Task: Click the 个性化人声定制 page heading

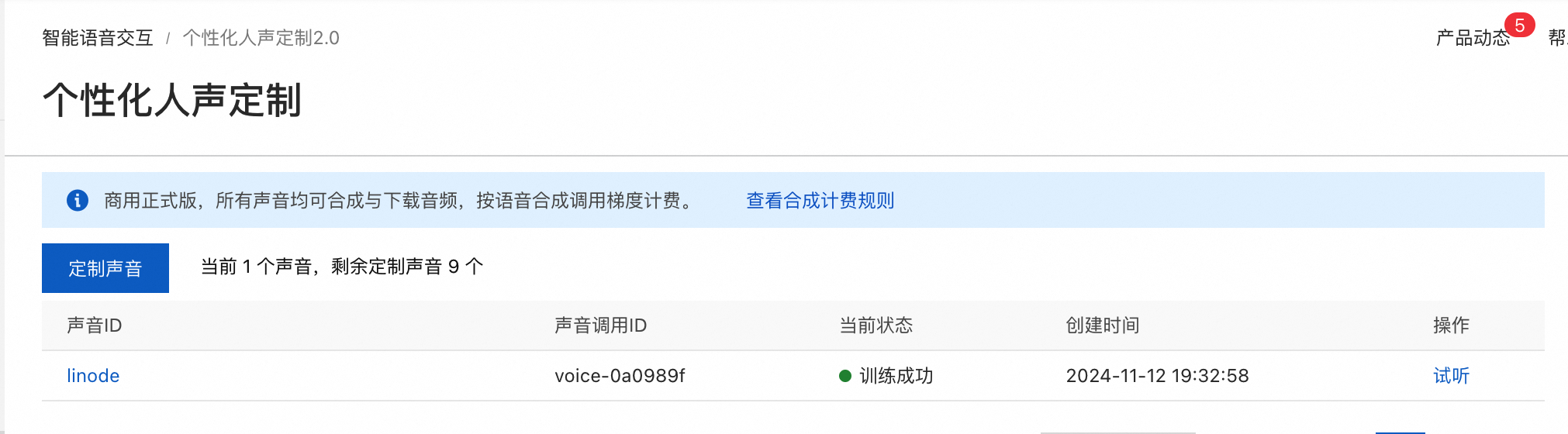Action: point(172,101)
